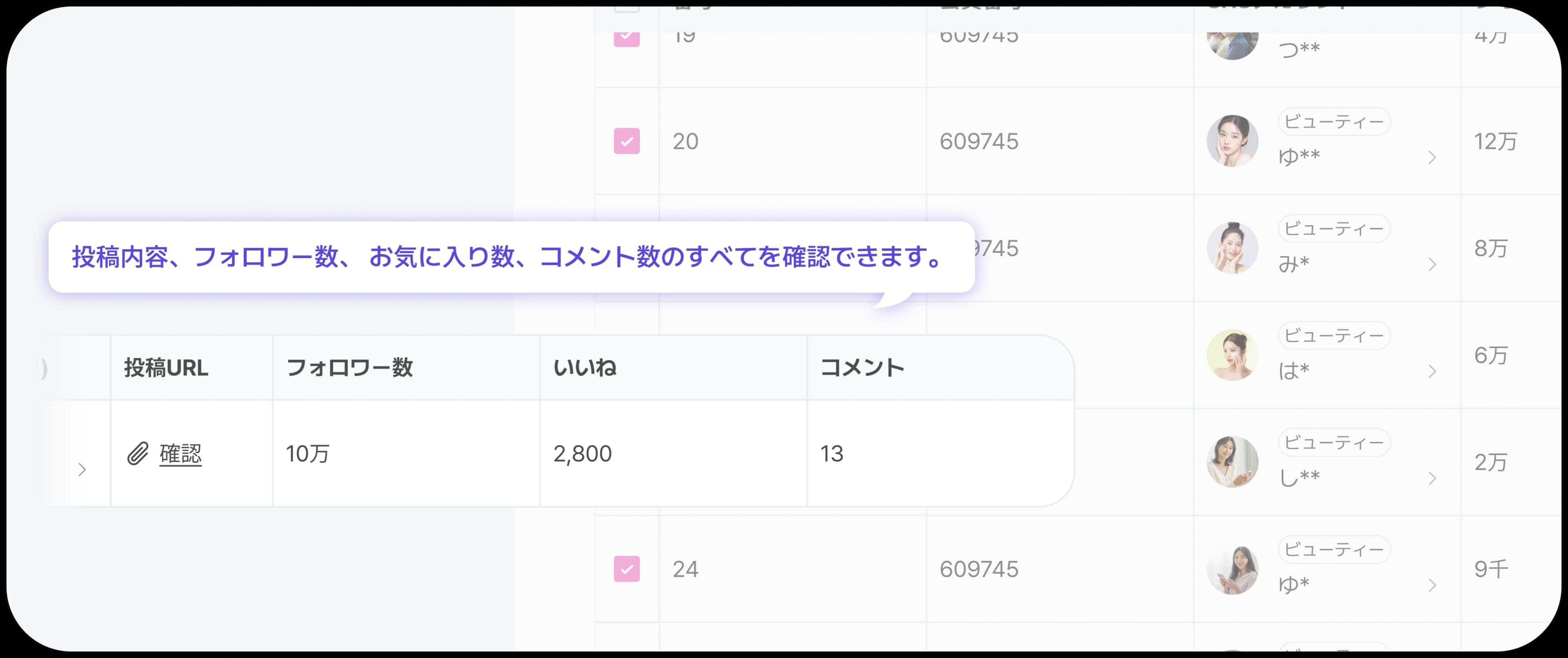Click the いいね column header
The height and width of the screenshot is (658, 1568).
(x=584, y=368)
